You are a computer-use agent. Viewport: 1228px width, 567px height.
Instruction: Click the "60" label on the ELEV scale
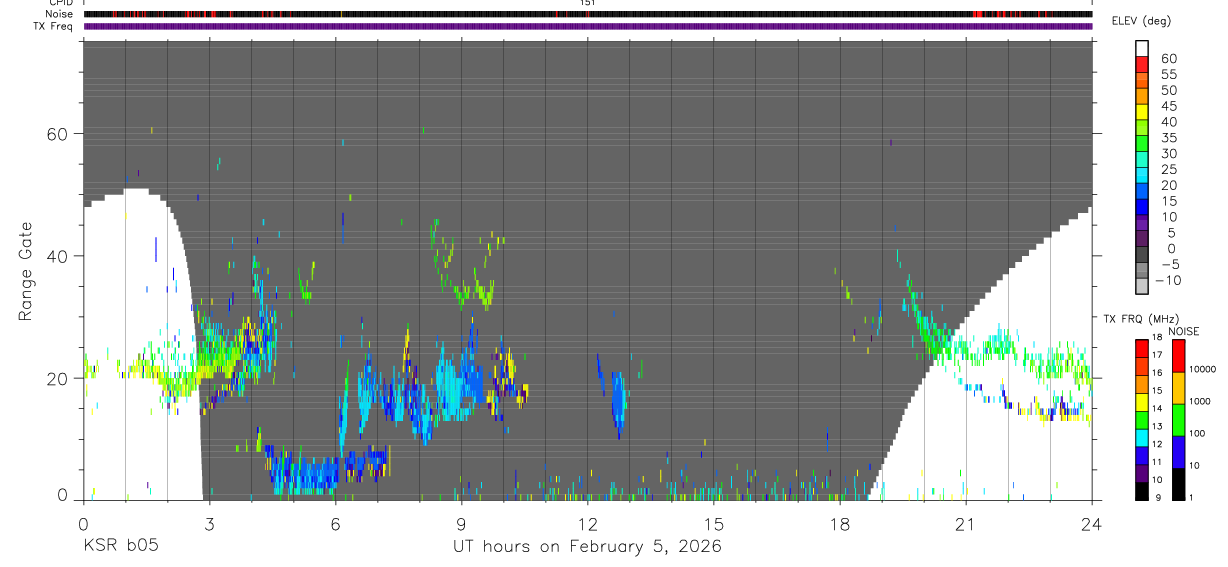1167,58
